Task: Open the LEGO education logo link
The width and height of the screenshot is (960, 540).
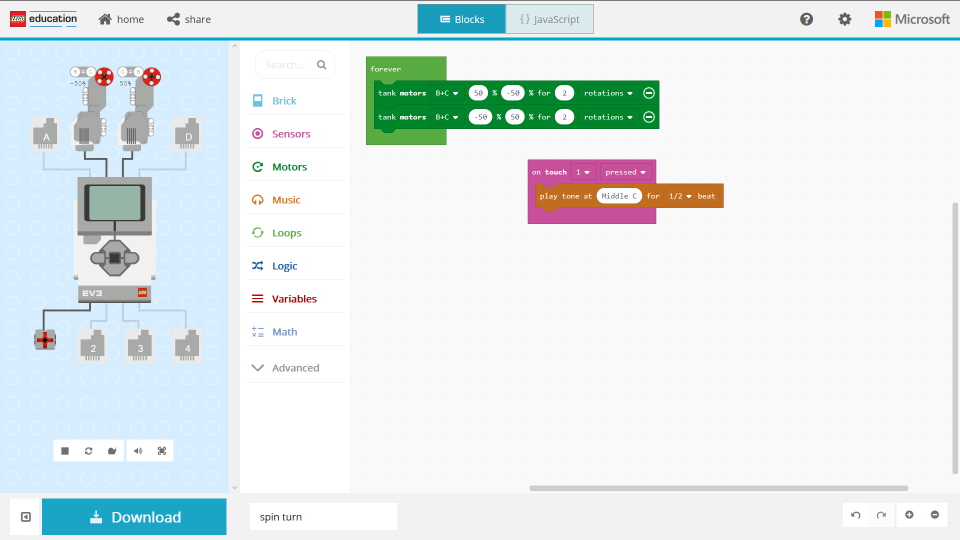Action: (43, 19)
